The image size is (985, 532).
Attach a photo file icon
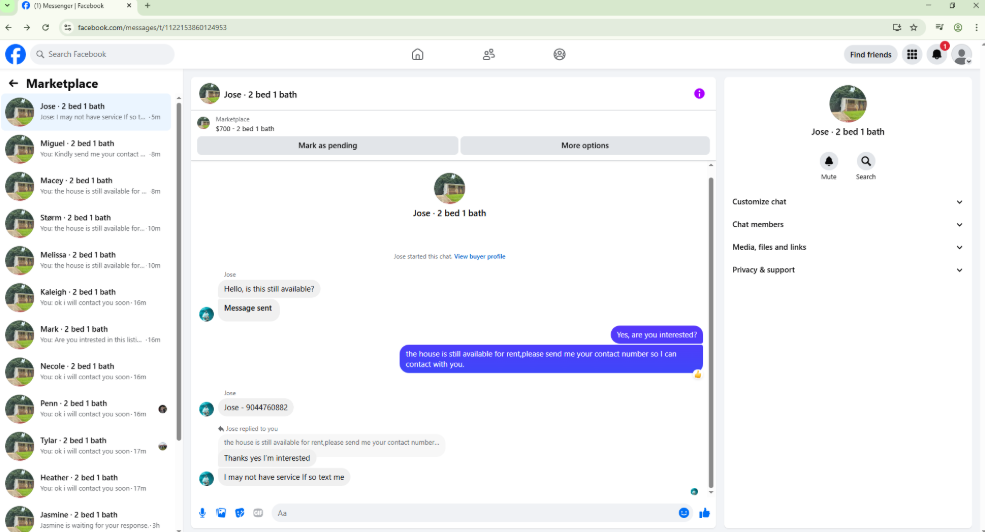click(x=221, y=513)
